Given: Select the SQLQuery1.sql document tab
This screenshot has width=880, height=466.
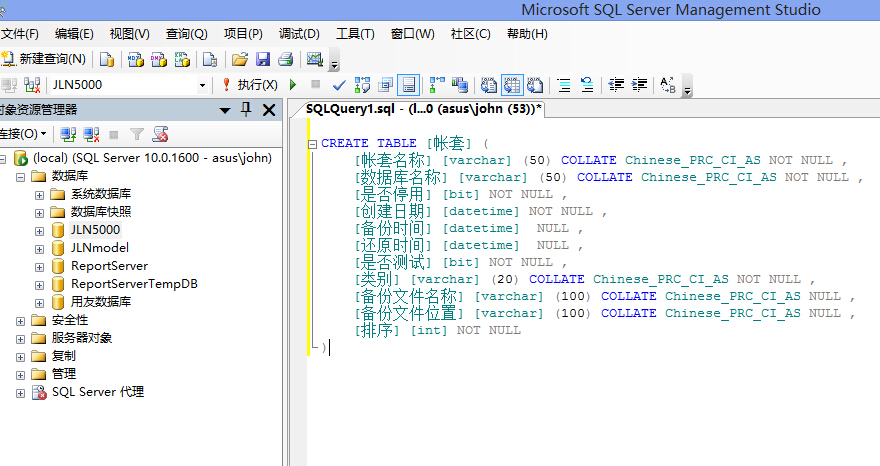Looking at the screenshot, I should (423, 109).
